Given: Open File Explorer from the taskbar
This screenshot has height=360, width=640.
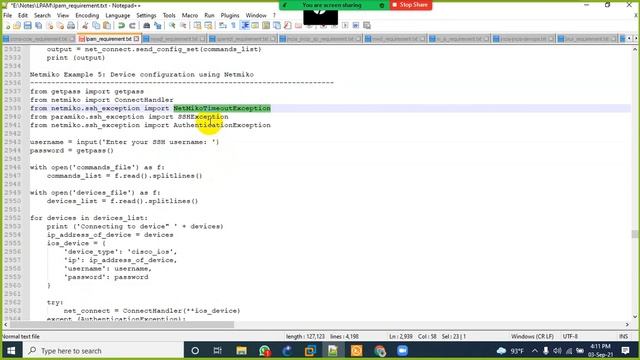Looking at the screenshot, I should 241,351.
